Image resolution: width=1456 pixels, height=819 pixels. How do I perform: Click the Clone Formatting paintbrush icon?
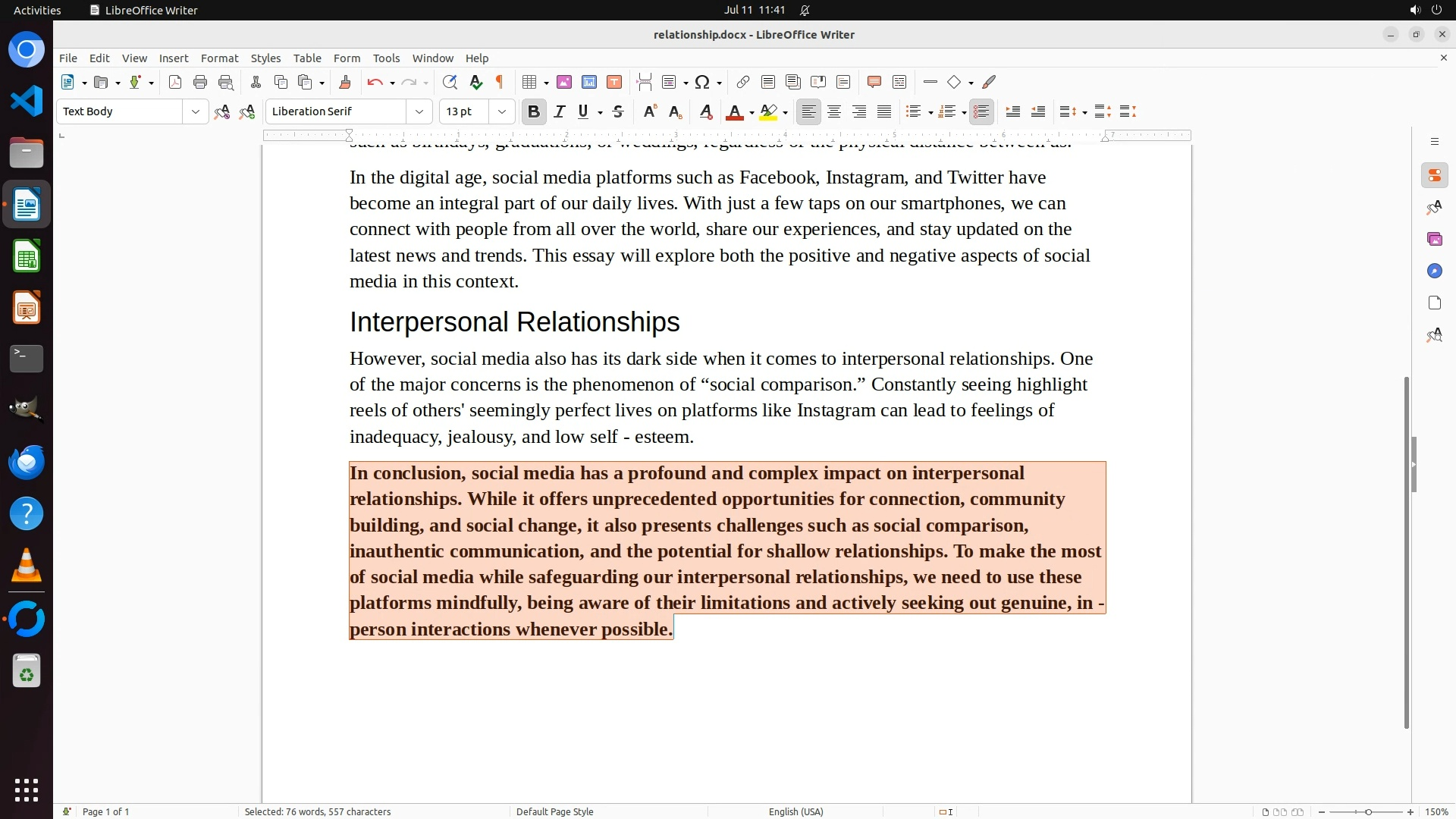[345, 83]
